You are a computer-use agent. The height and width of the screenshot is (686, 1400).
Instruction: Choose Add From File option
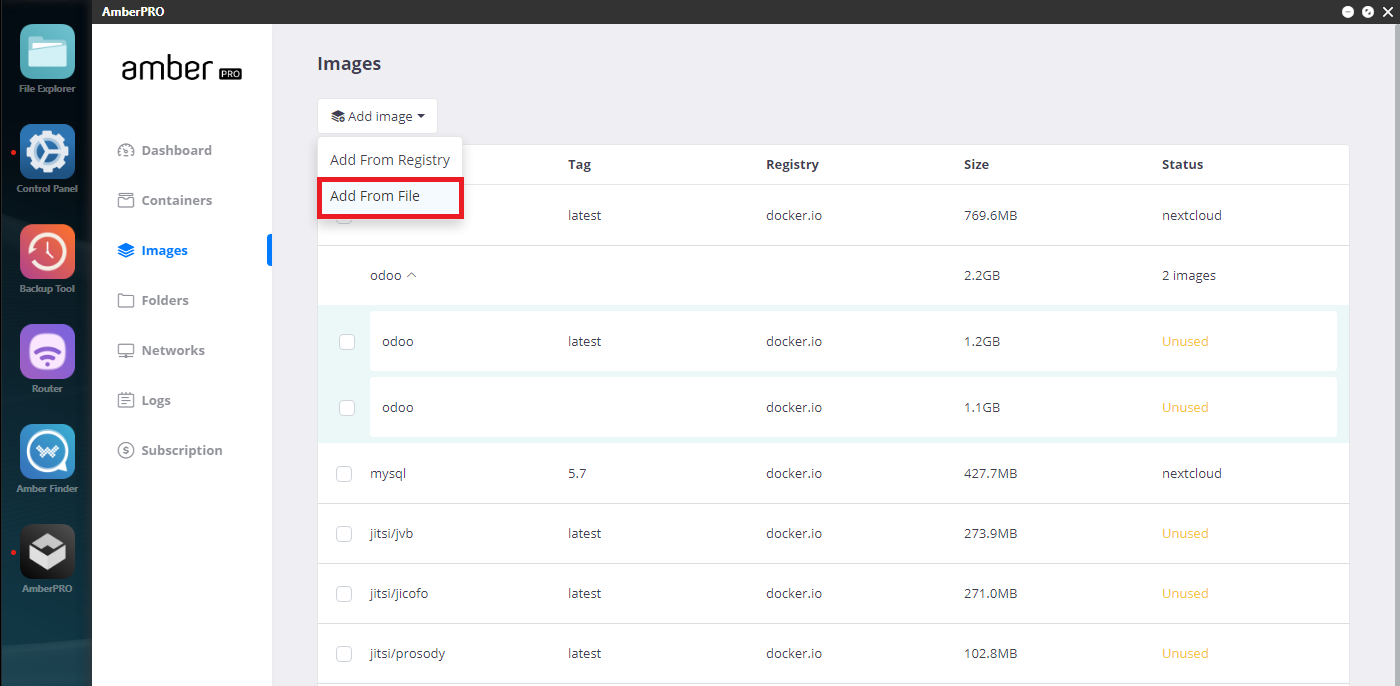[x=390, y=197]
